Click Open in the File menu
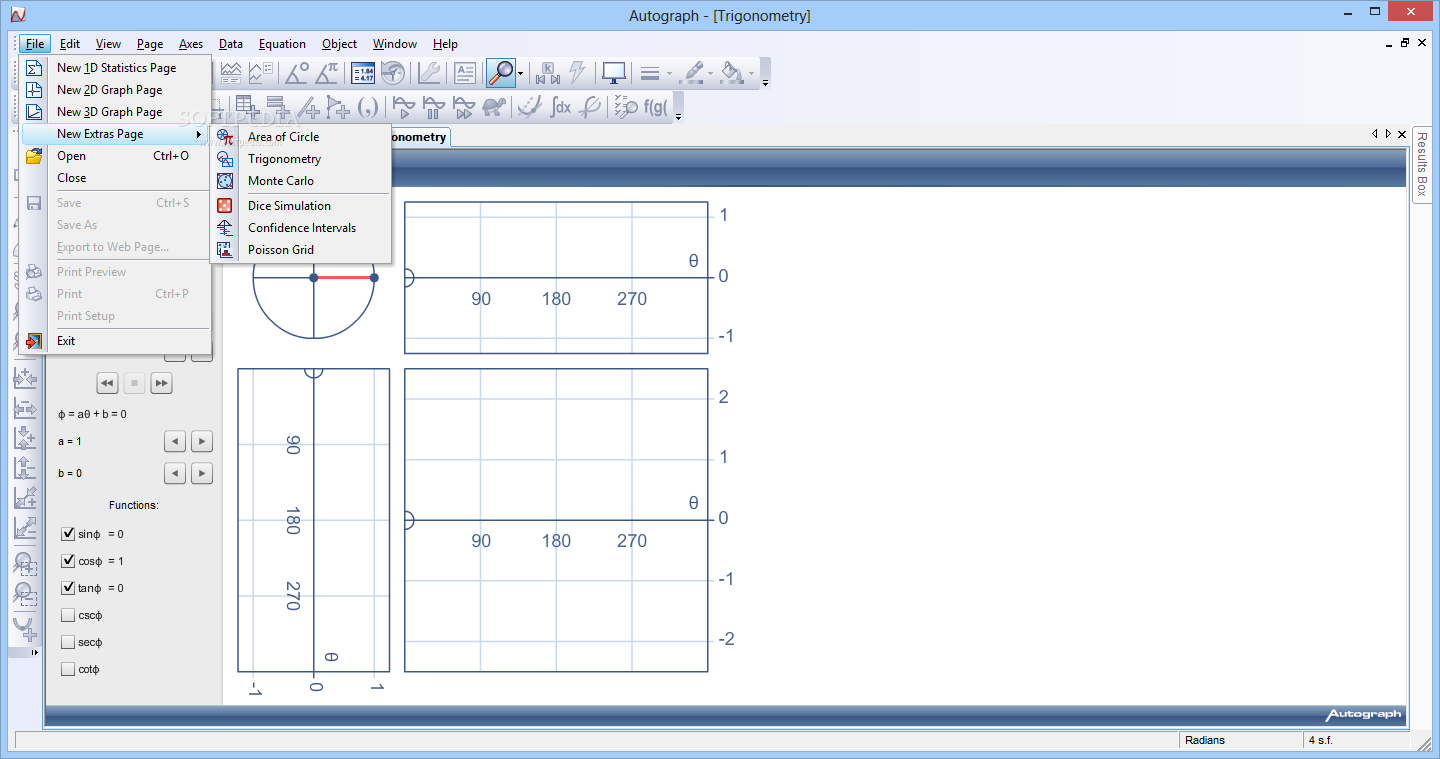This screenshot has width=1440, height=759. point(116,156)
